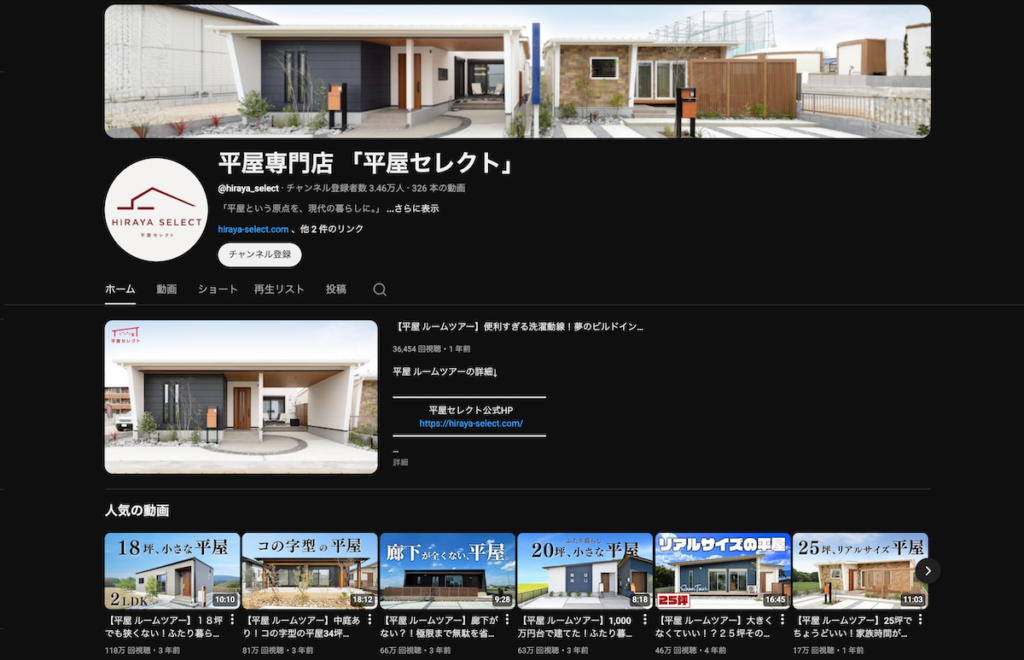The image size is (1024, 660).
Task: Play the featured room tour video thumbnail
Action: pyautogui.click(x=241, y=397)
